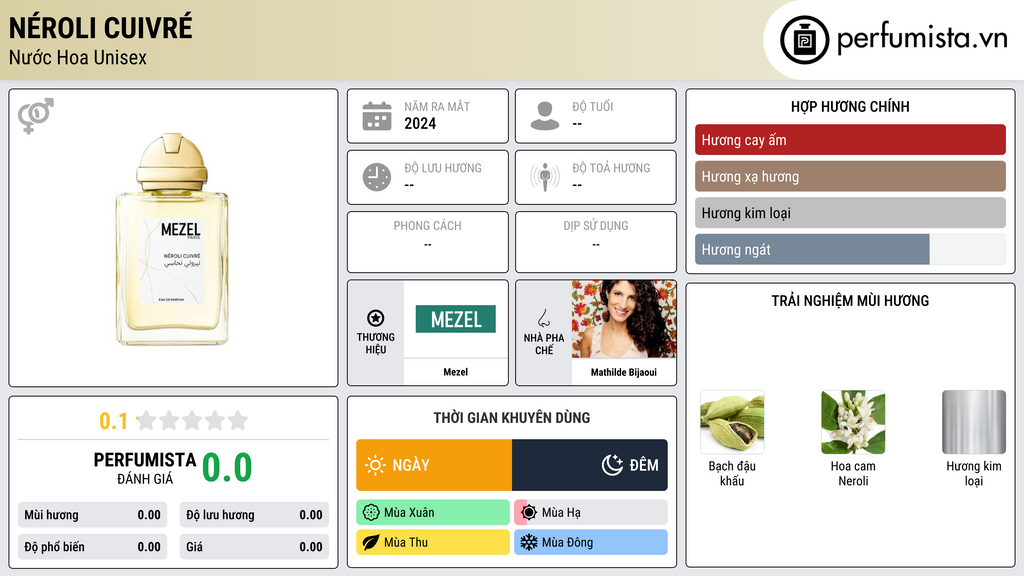The height and width of the screenshot is (576, 1024).
Task: Click the clock icon for Độ Lưu Hương
Action: (x=377, y=177)
